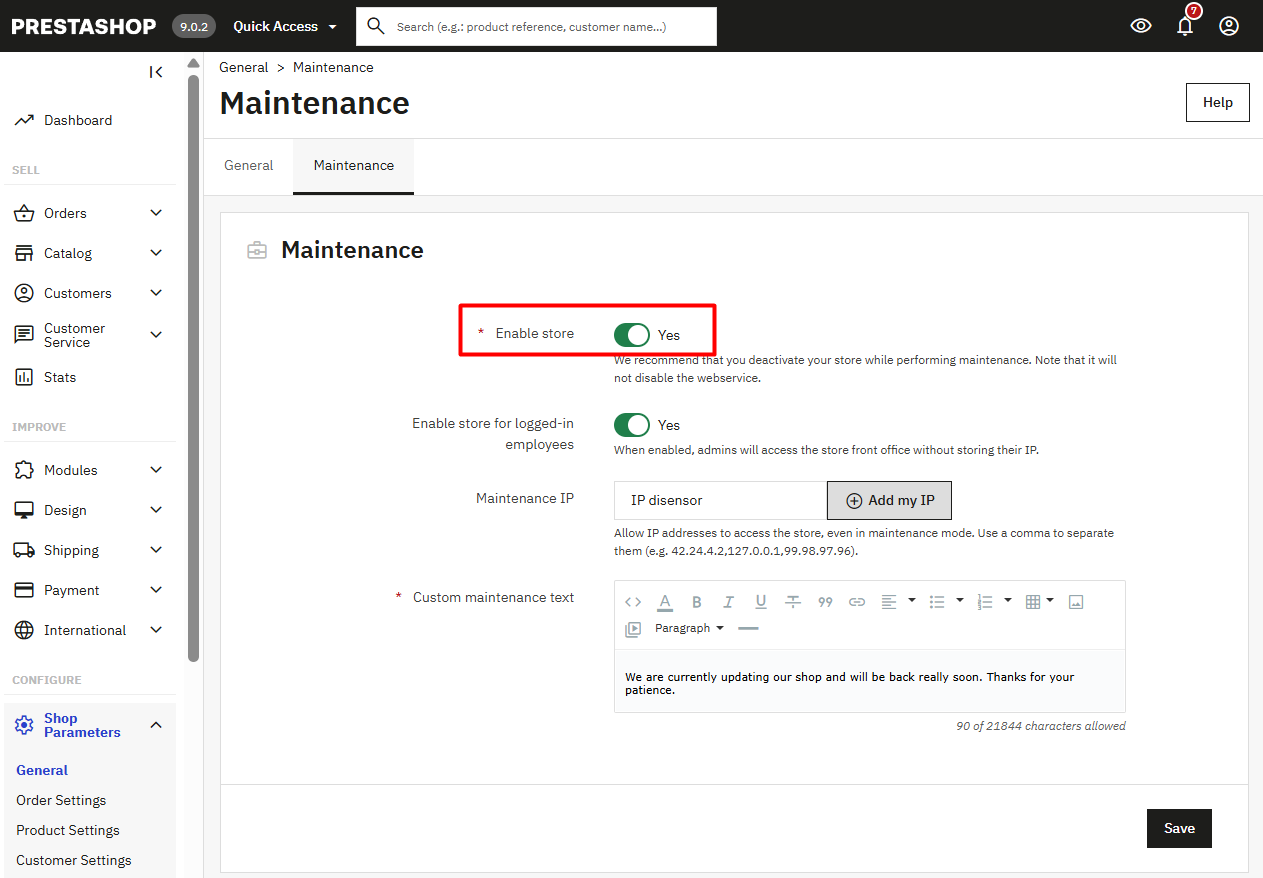
Task: Click the Add my IP button
Action: point(889,500)
